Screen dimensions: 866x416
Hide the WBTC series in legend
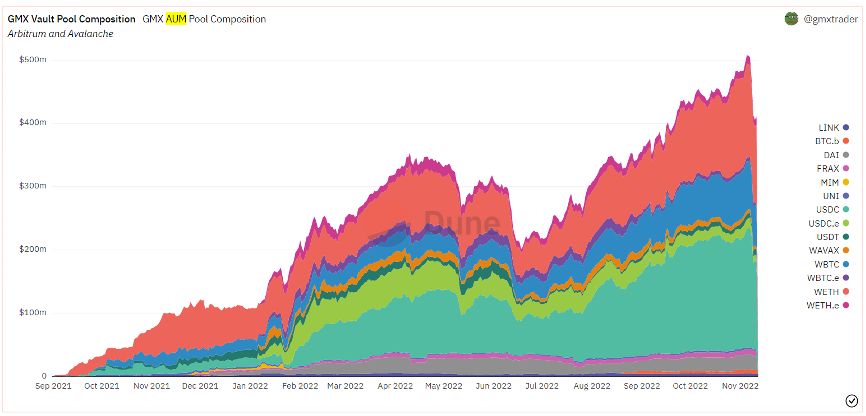(x=833, y=264)
